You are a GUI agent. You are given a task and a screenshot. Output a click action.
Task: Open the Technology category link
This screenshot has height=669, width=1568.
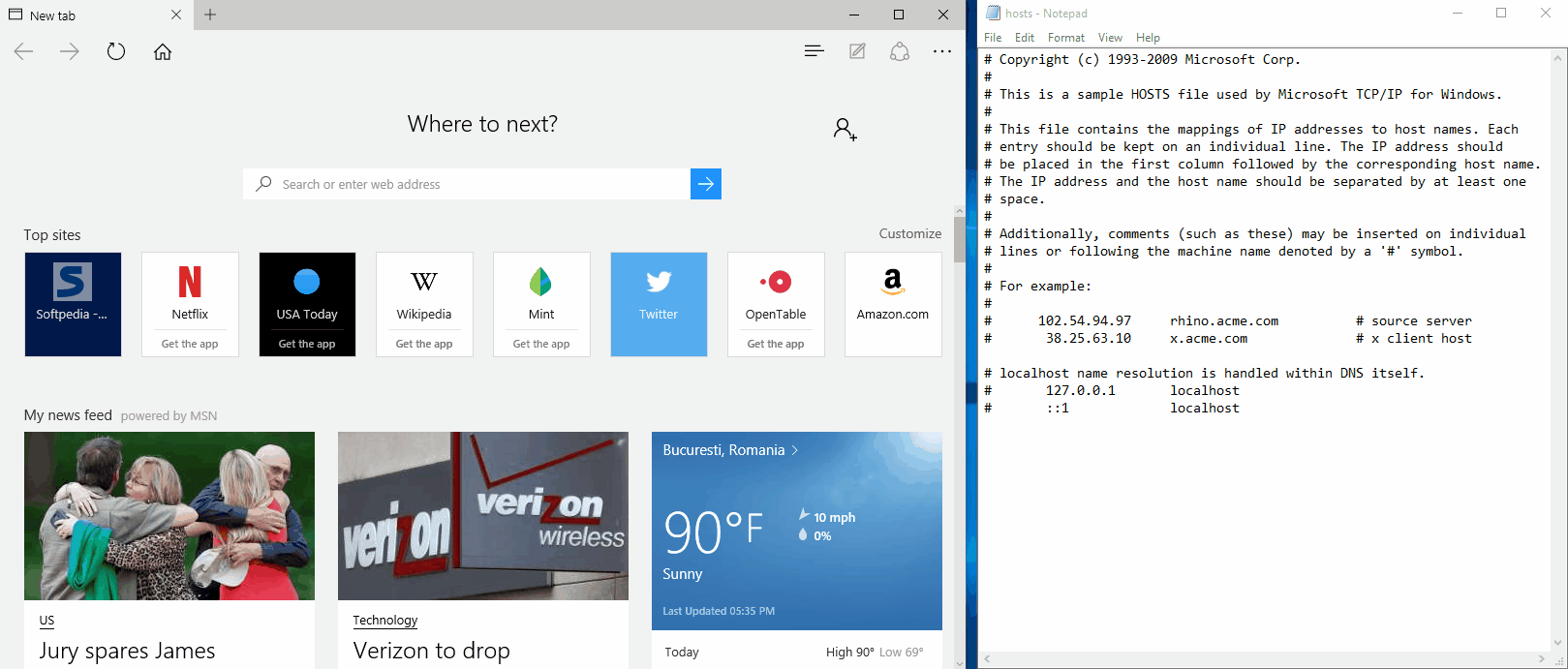(x=384, y=620)
